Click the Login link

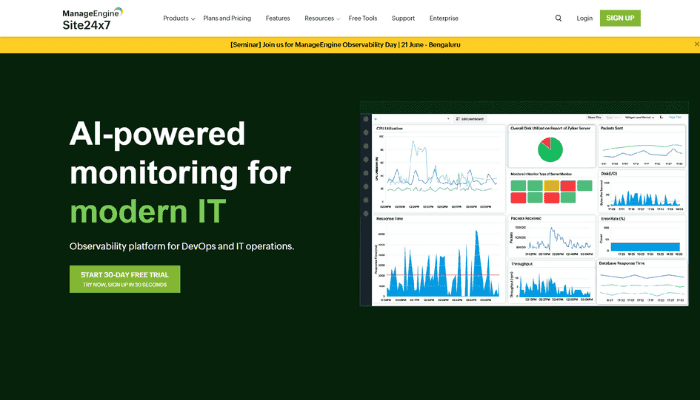584,18
